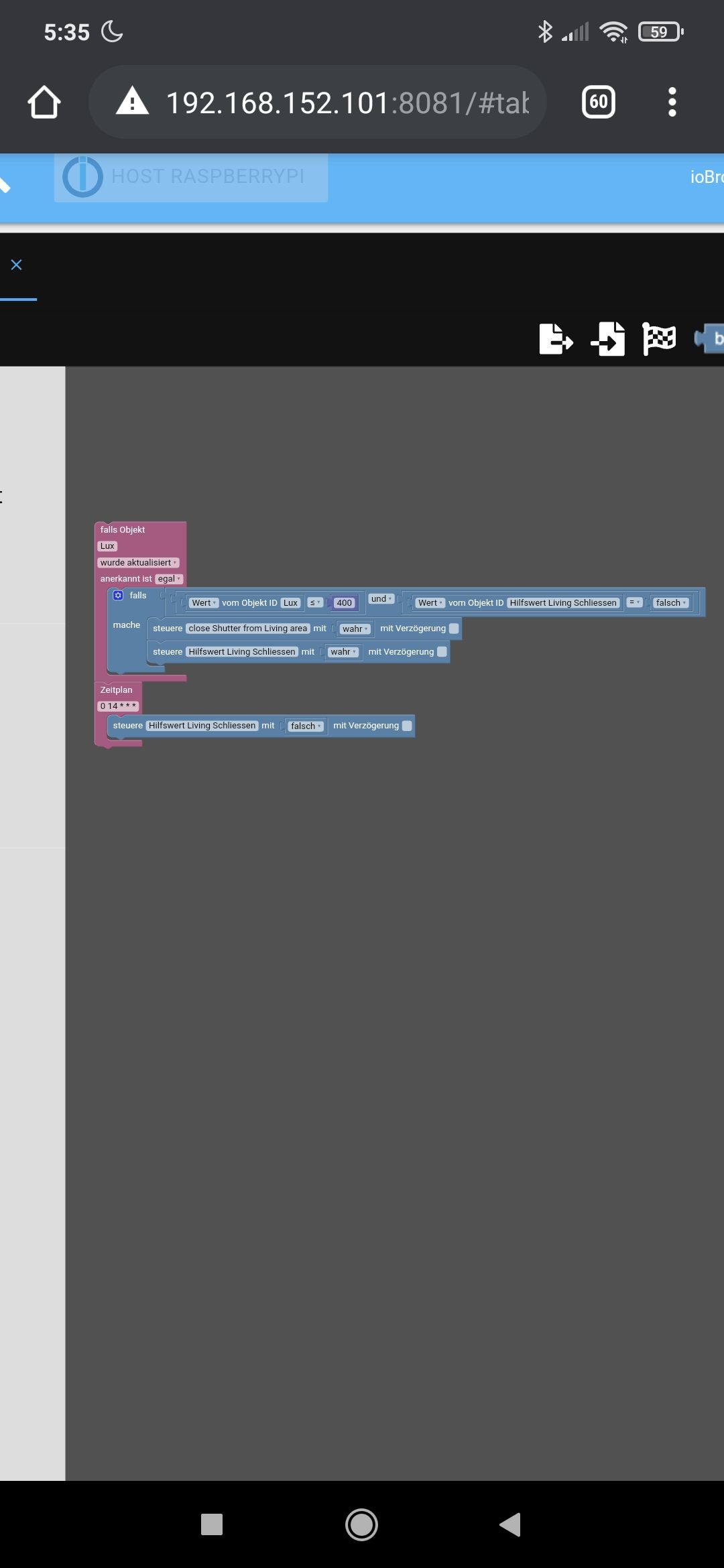Screen dimensions: 724x1568
Task: Toggle mit Verzögerung on the Zeitplan steuere block
Action: point(407,726)
